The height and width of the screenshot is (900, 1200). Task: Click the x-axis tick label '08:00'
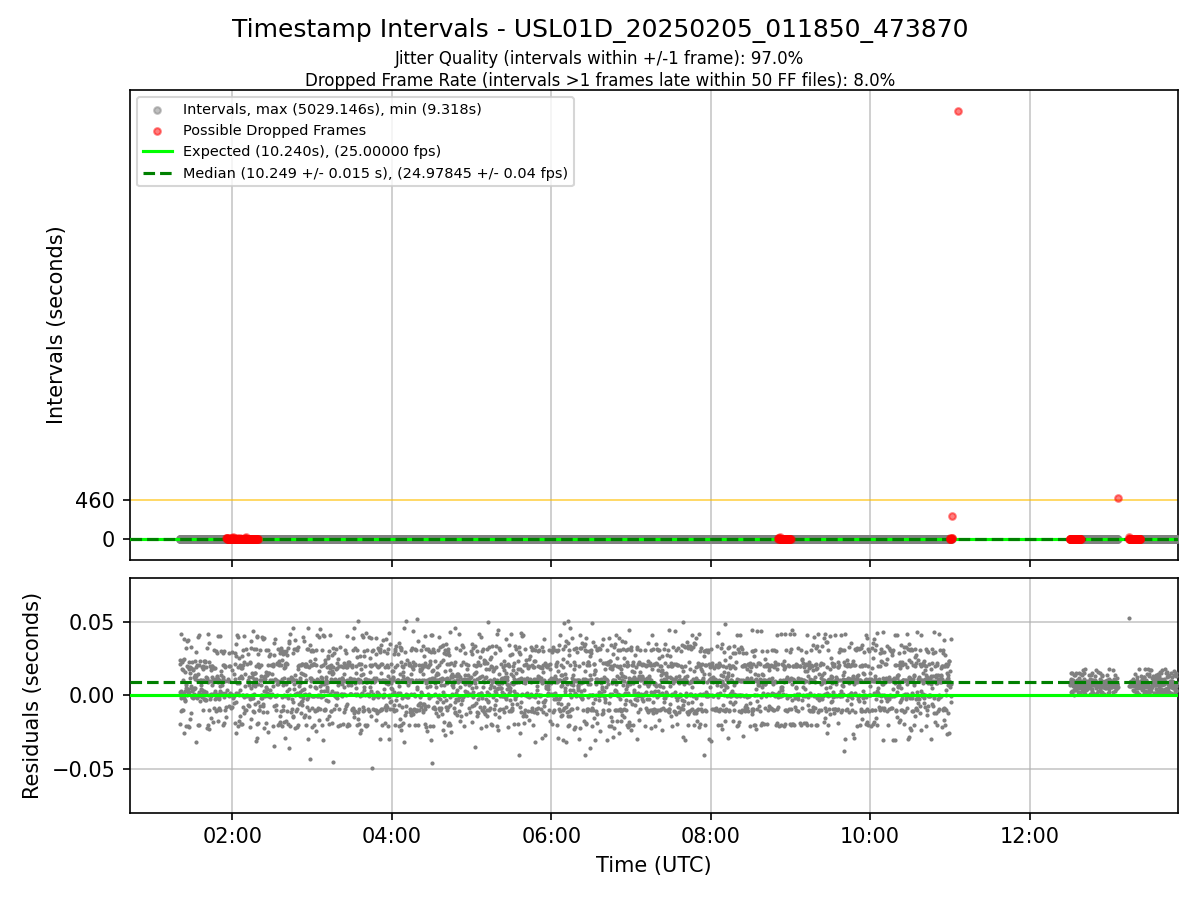point(711,837)
